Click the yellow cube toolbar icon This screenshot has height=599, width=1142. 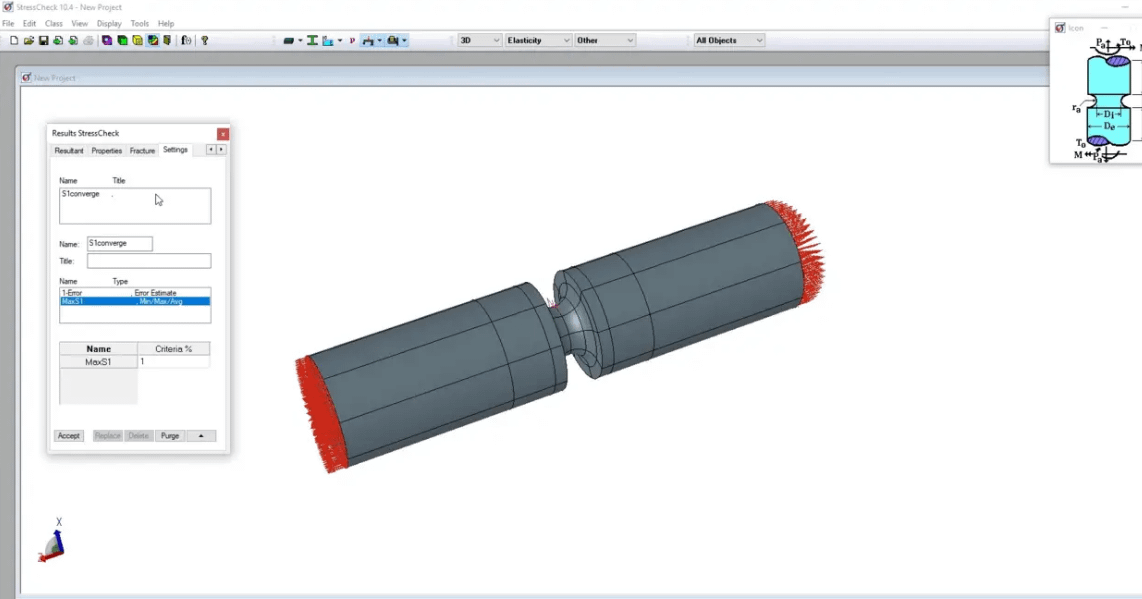(137, 41)
